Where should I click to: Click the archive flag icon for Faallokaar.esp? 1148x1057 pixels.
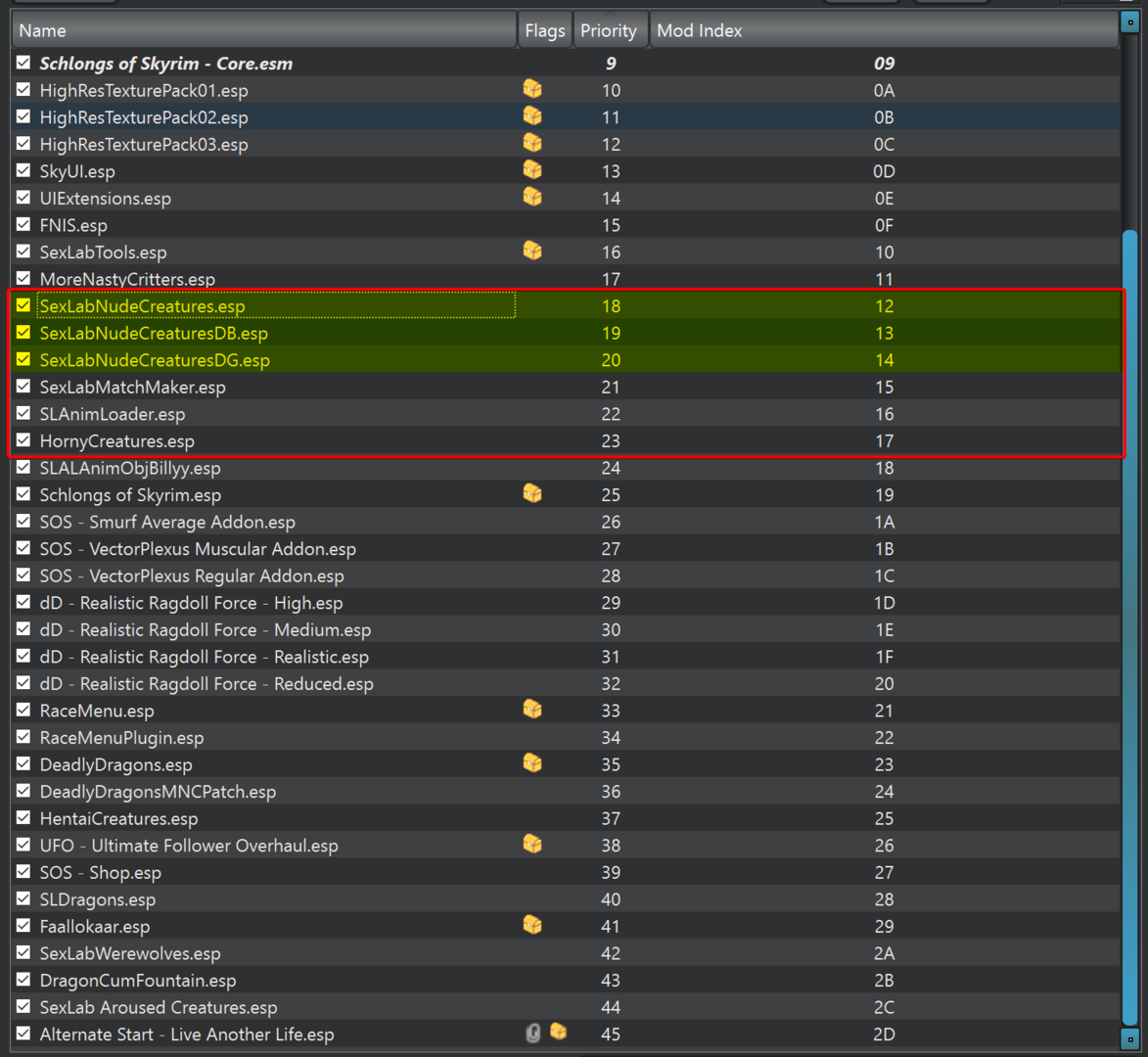click(x=532, y=925)
